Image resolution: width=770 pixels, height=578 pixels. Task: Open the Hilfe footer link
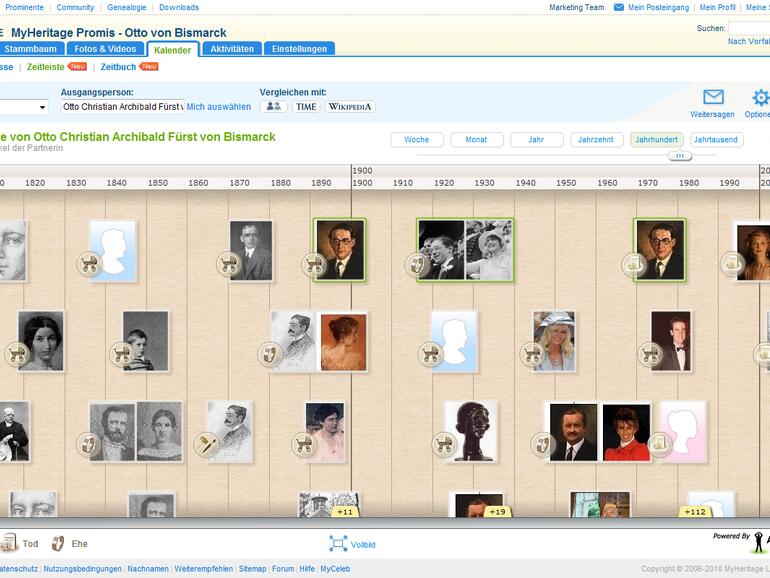(x=307, y=569)
